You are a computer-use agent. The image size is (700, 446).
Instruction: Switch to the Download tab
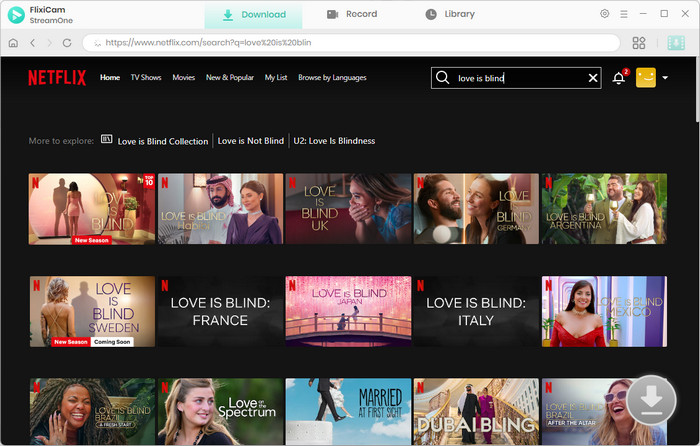tap(254, 15)
